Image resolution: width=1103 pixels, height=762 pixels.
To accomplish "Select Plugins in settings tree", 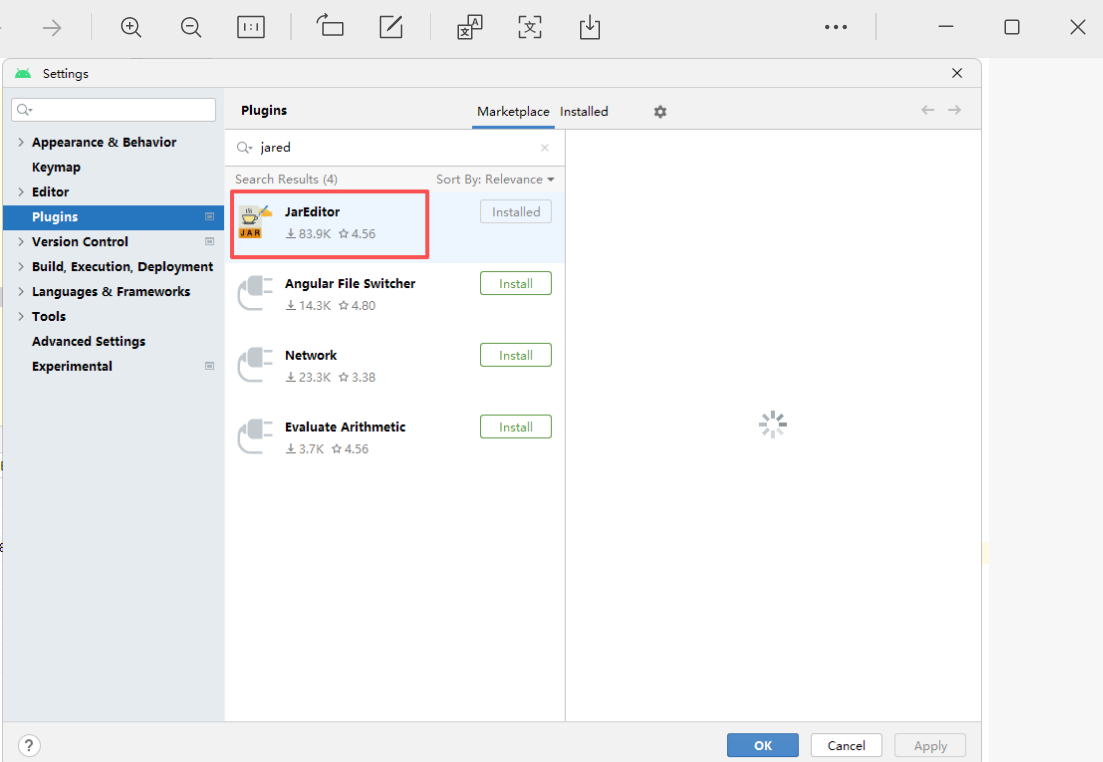I will pyautogui.click(x=113, y=217).
